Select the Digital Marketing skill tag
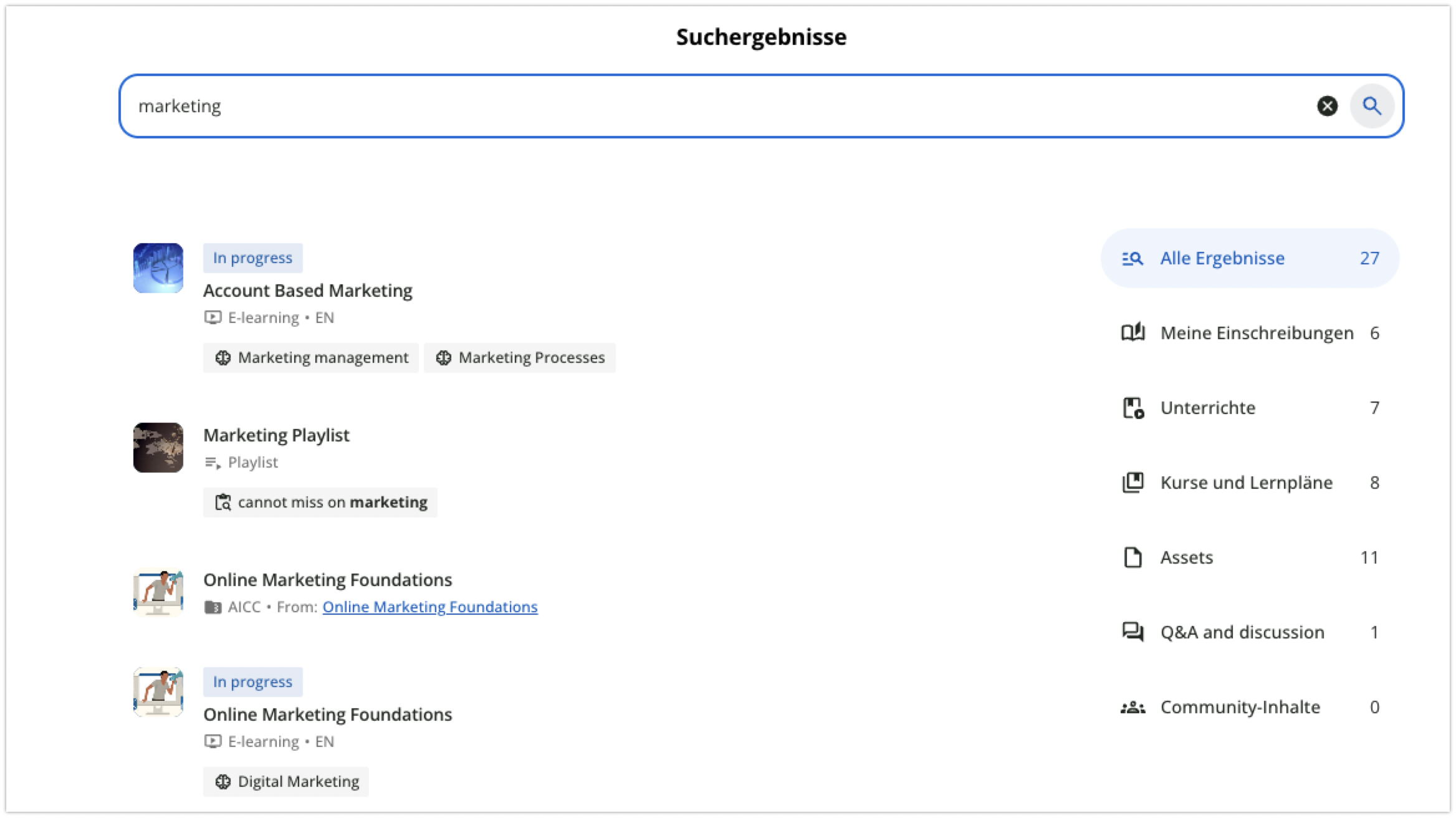 (x=286, y=782)
